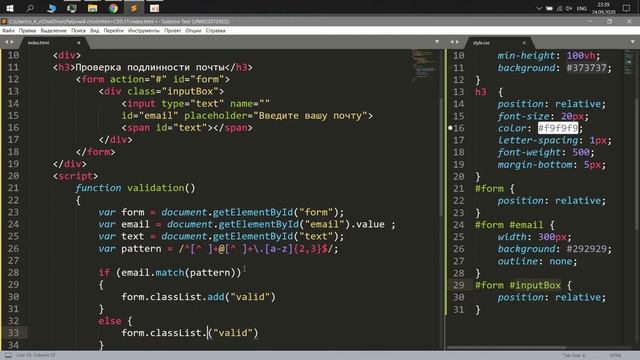The height and width of the screenshot is (360, 640).
Task: Click the muted volume tray icon
Action: 569,8
